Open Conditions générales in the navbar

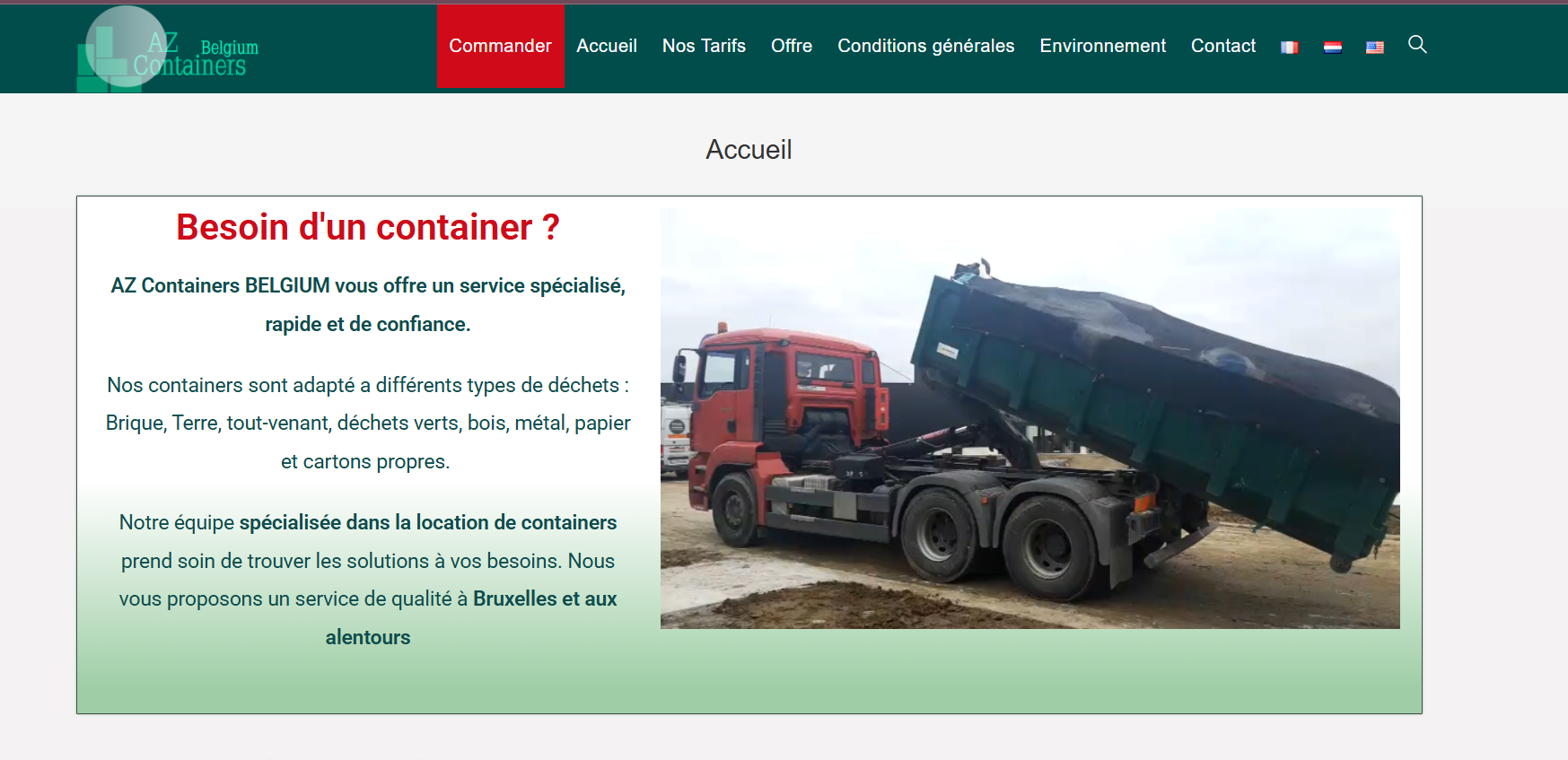click(925, 46)
